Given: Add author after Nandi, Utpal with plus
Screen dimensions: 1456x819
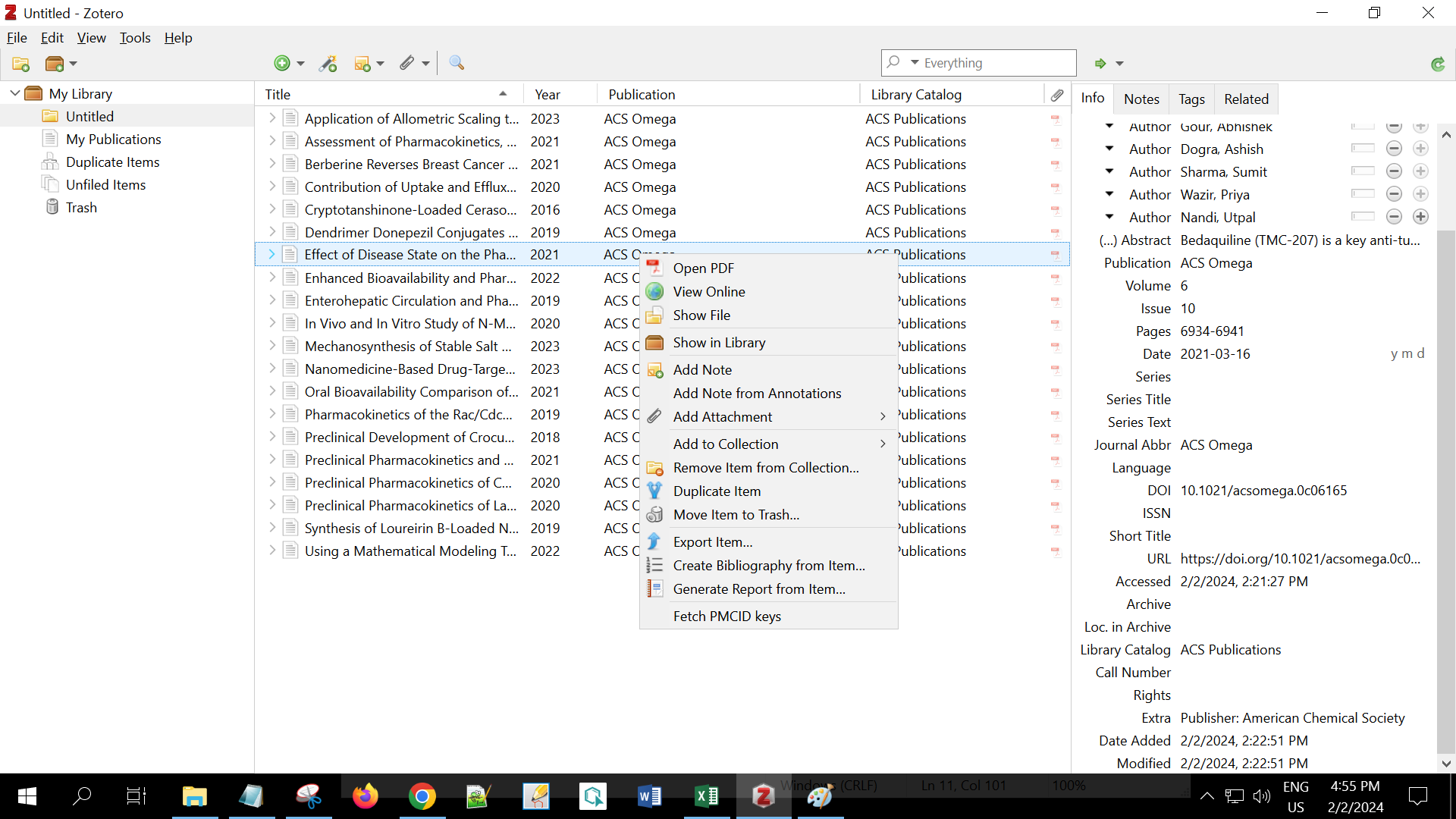Looking at the screenshot, I should (x=1420, y=217).
